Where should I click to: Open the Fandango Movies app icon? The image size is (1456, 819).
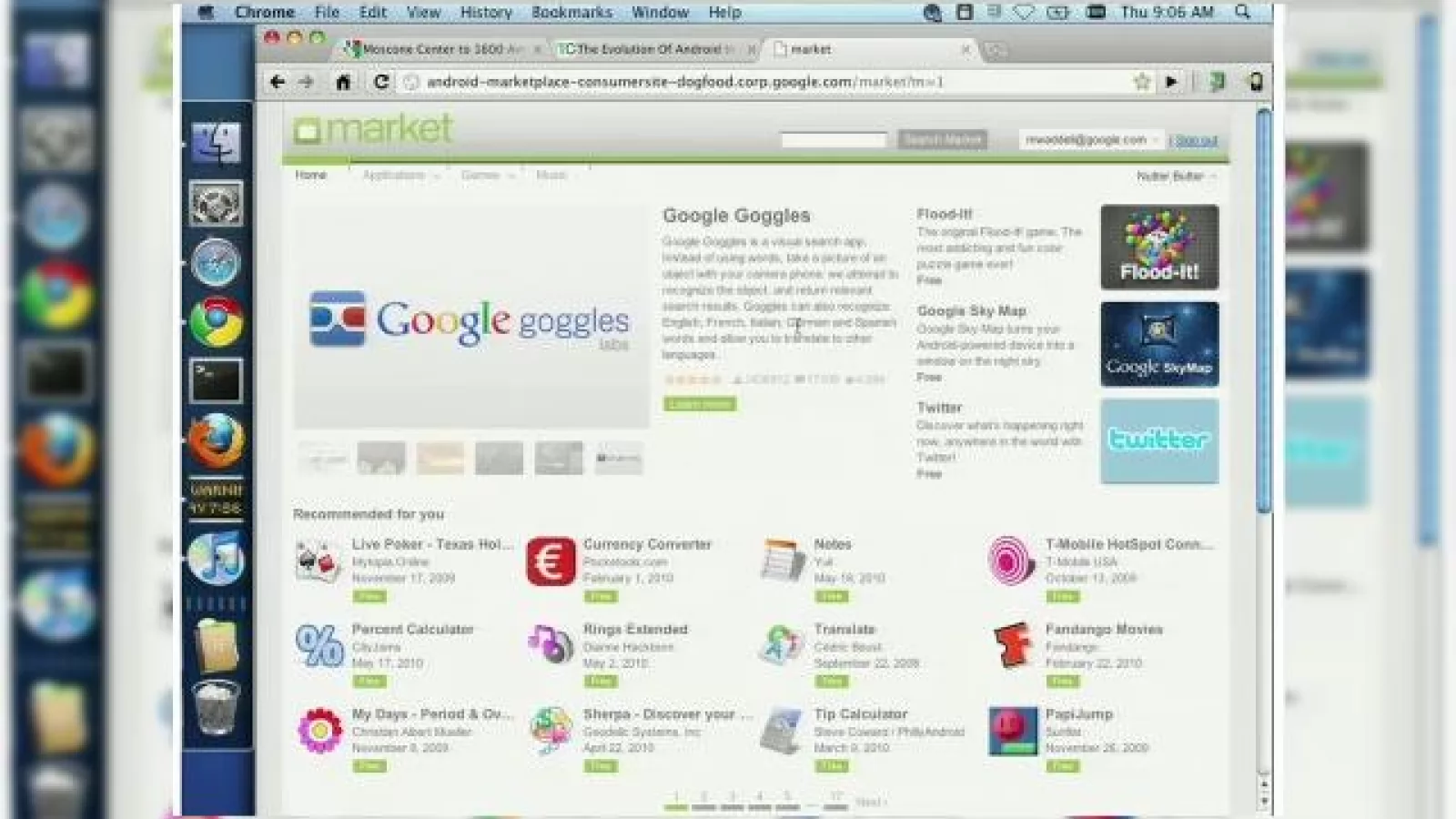pyautogui.click(x=1012, y=645)
